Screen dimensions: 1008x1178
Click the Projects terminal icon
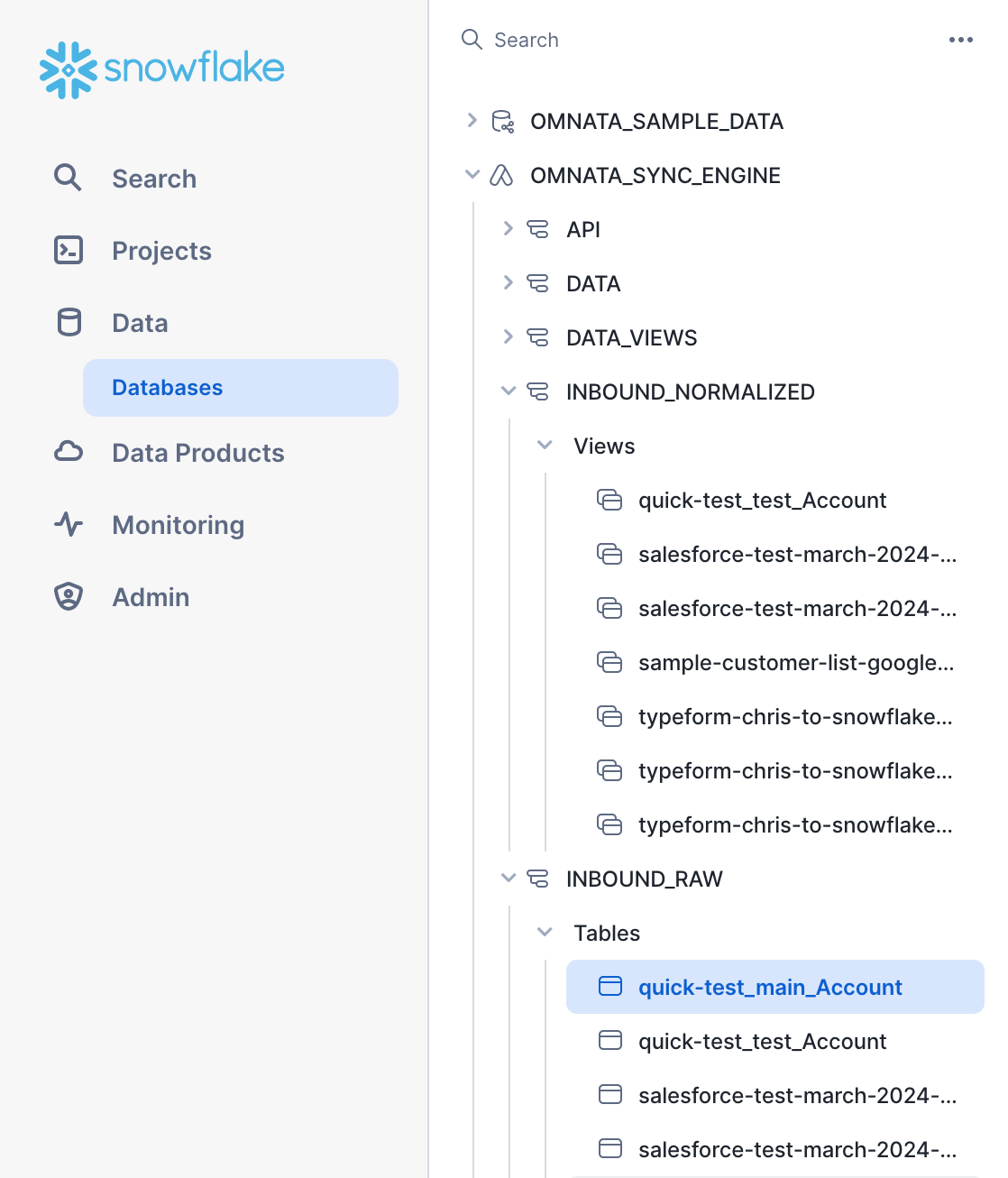pyautogui.click(x=69, y=250)
